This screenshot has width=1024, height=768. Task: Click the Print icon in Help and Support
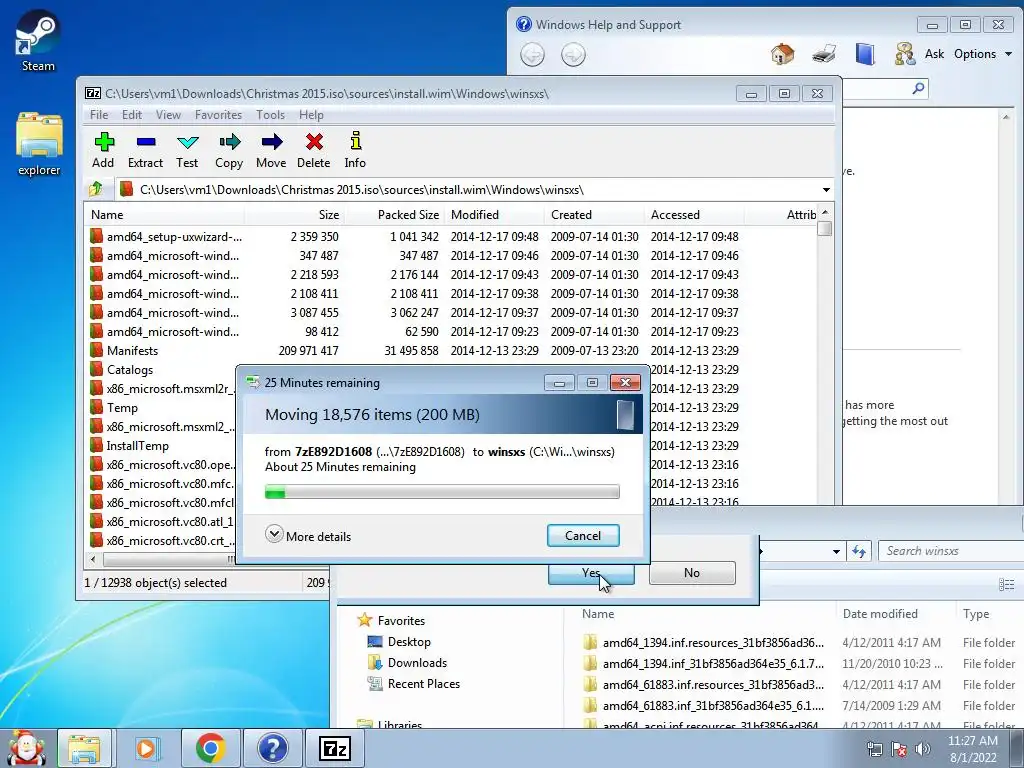coord(824,54)
